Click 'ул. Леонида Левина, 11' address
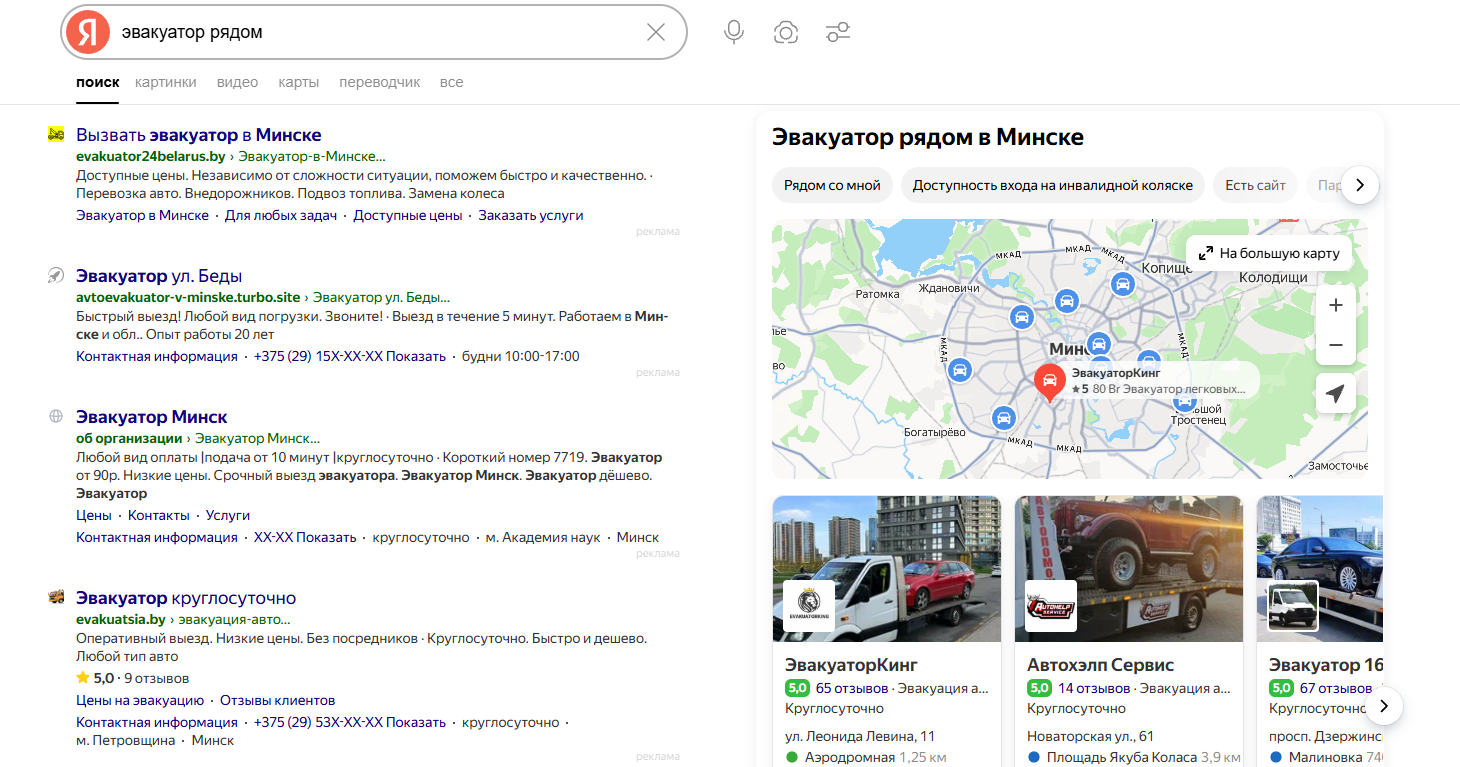1460x767 pixels. tap(860, 736)
